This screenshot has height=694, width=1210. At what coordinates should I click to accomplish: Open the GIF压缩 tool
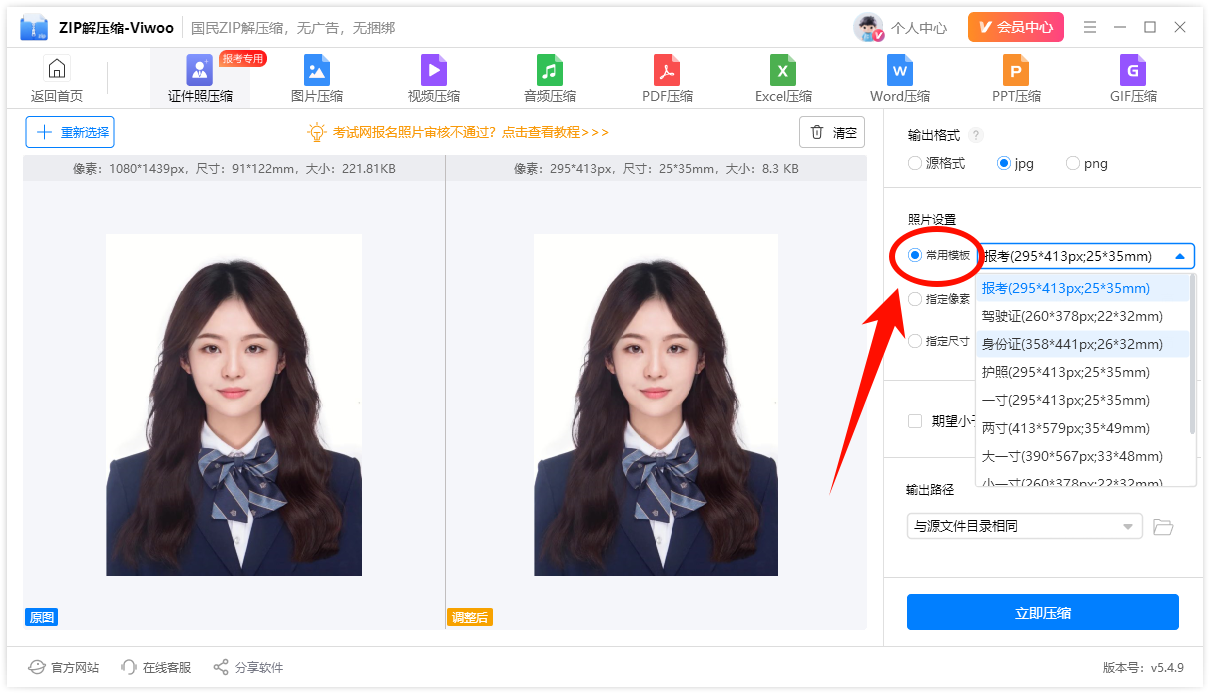pyautogui.click(x=1133, y=80)
